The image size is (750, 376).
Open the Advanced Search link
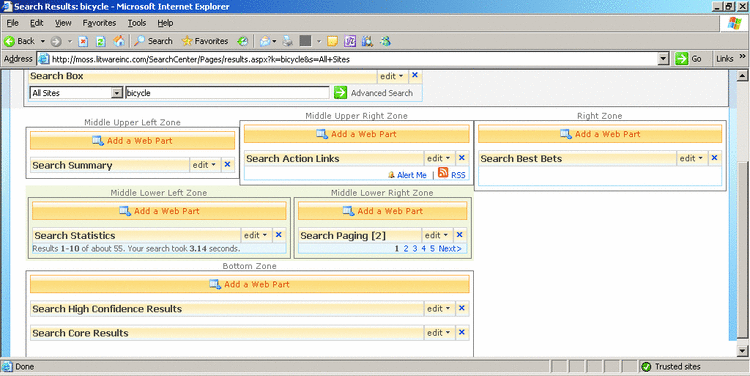pyautogui.click(x=382, y=93)
